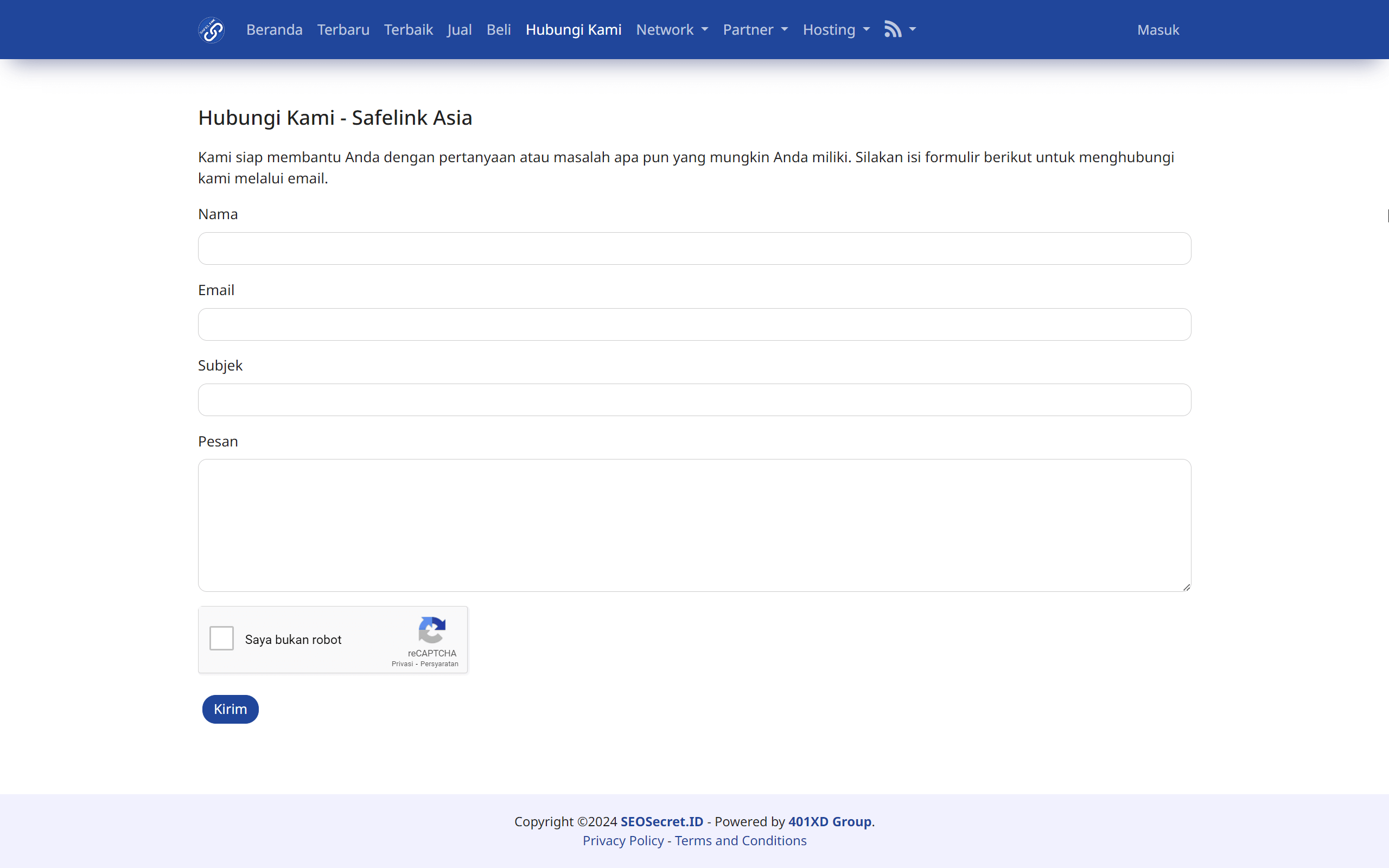
Task: Click the reCAPTCHA logo badge
Action: coord(432,633)
